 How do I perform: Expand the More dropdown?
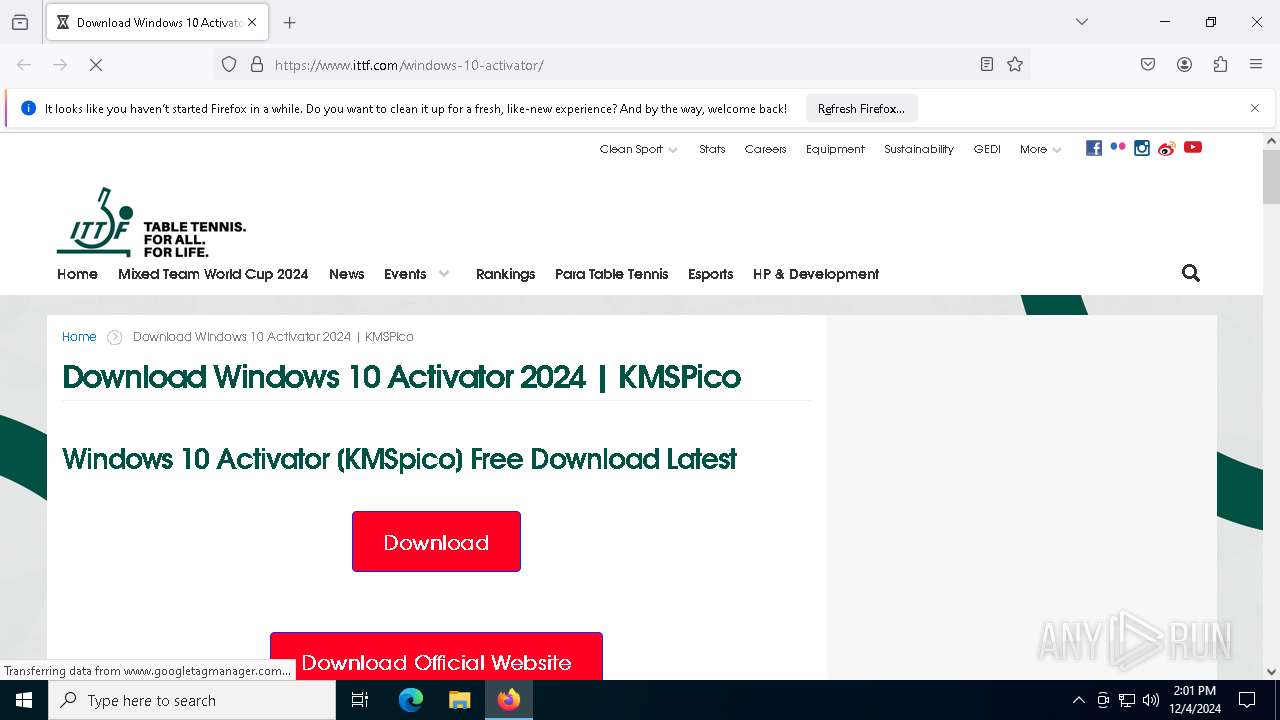point(1040,149)
